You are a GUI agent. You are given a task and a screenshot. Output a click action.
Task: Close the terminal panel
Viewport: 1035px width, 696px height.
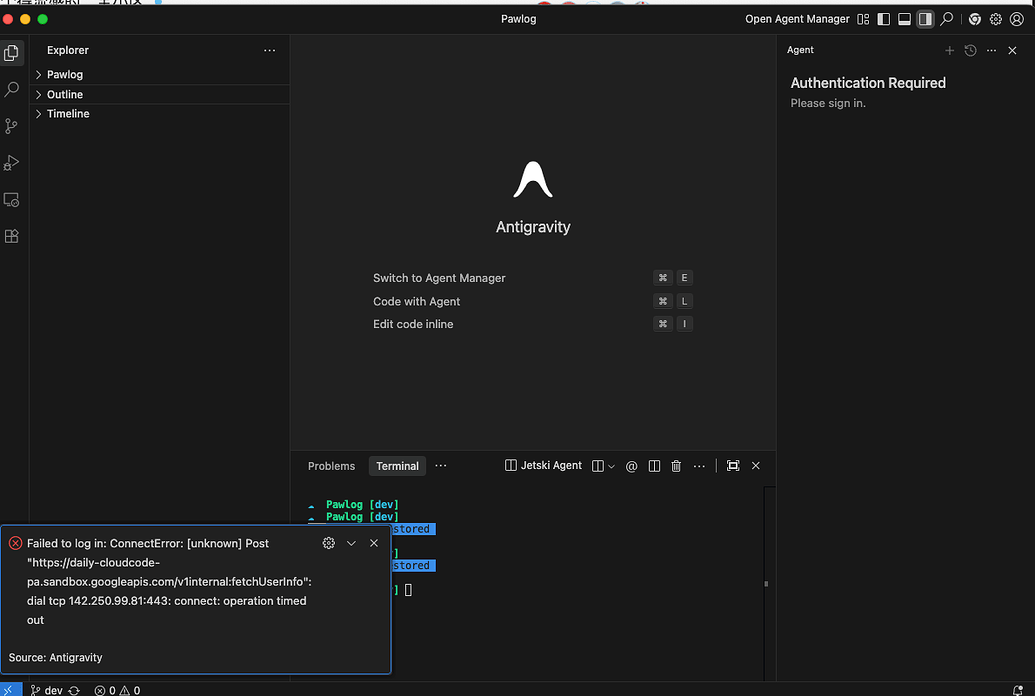coord(756,466)
